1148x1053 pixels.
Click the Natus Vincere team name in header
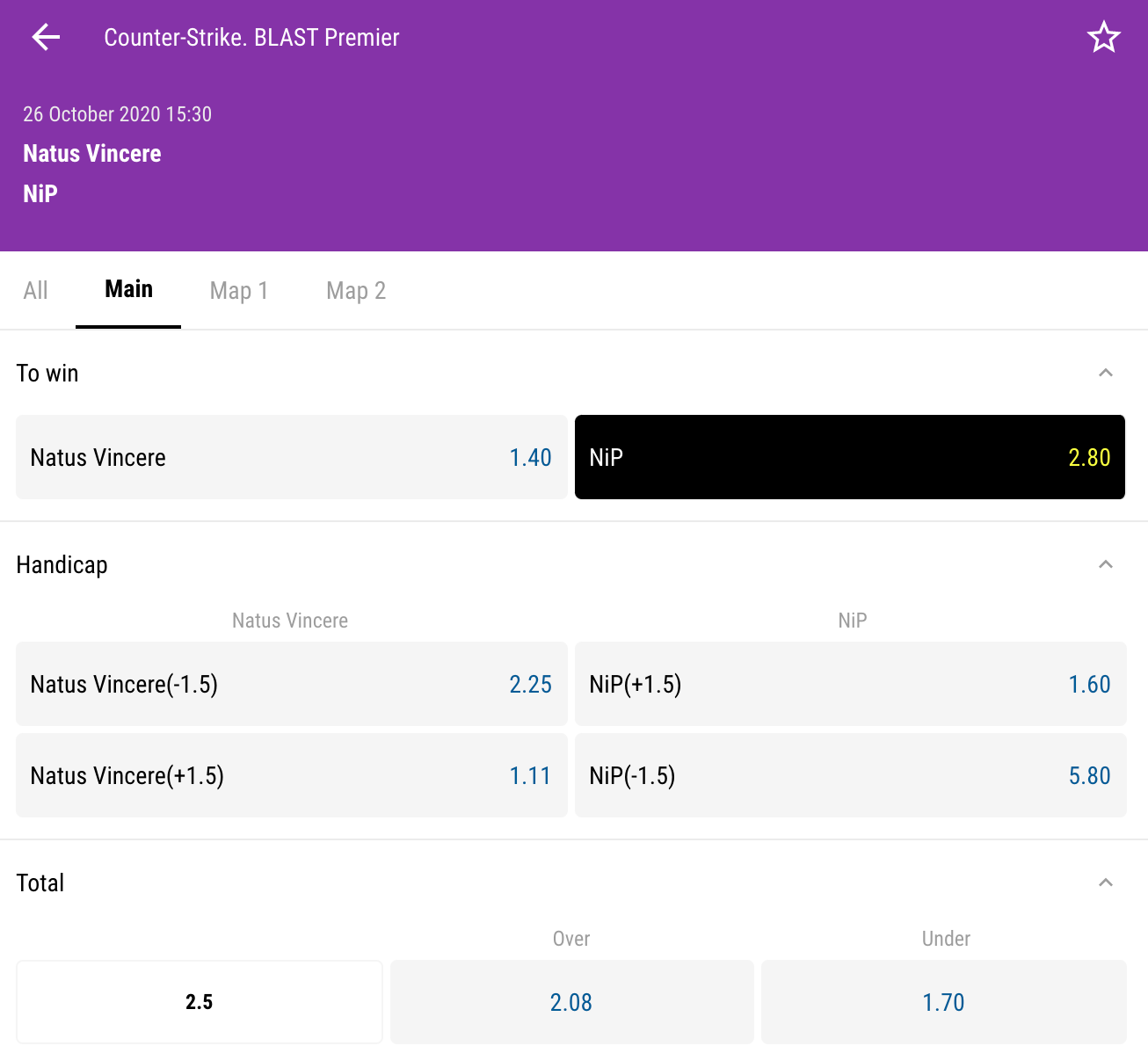[x=92, y=154]
